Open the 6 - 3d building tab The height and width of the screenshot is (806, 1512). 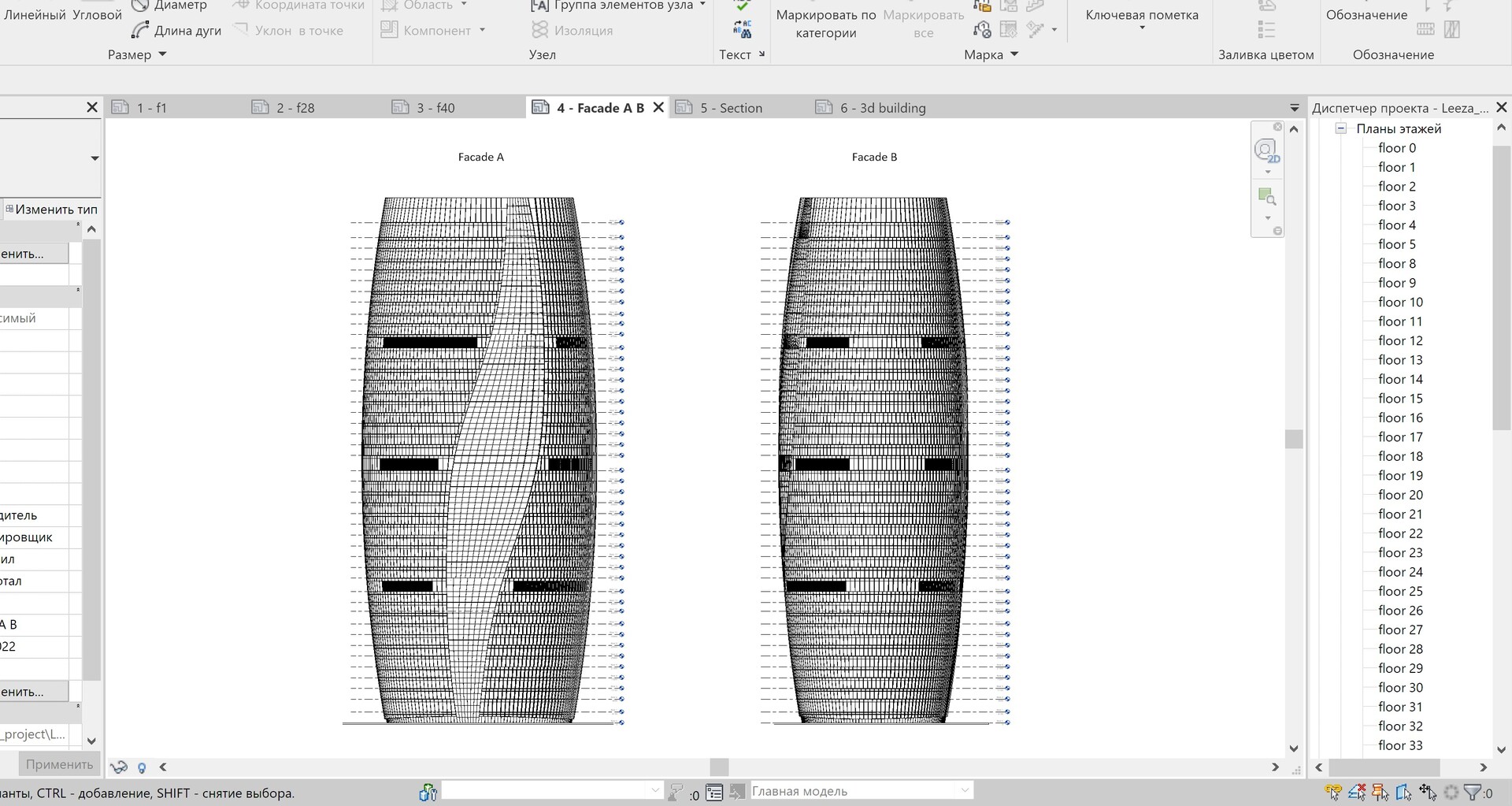click(x=883, y=107)
